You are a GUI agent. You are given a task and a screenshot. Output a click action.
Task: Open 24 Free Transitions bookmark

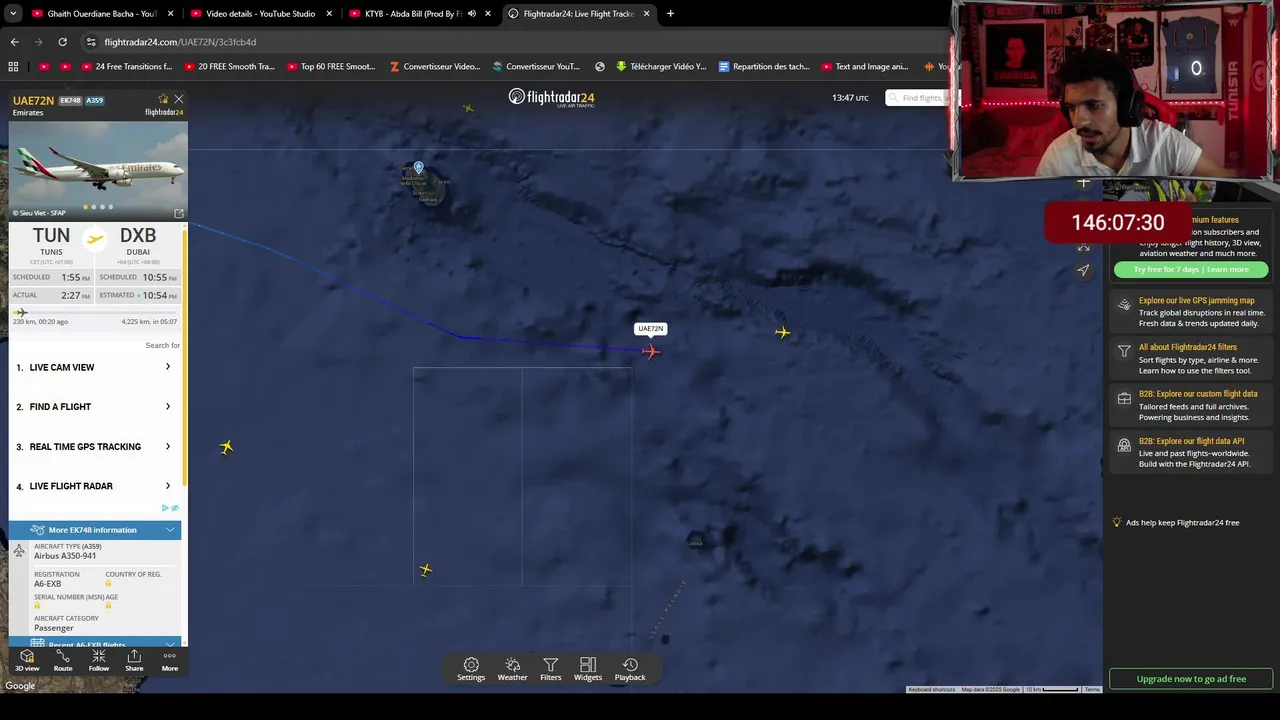125,67
